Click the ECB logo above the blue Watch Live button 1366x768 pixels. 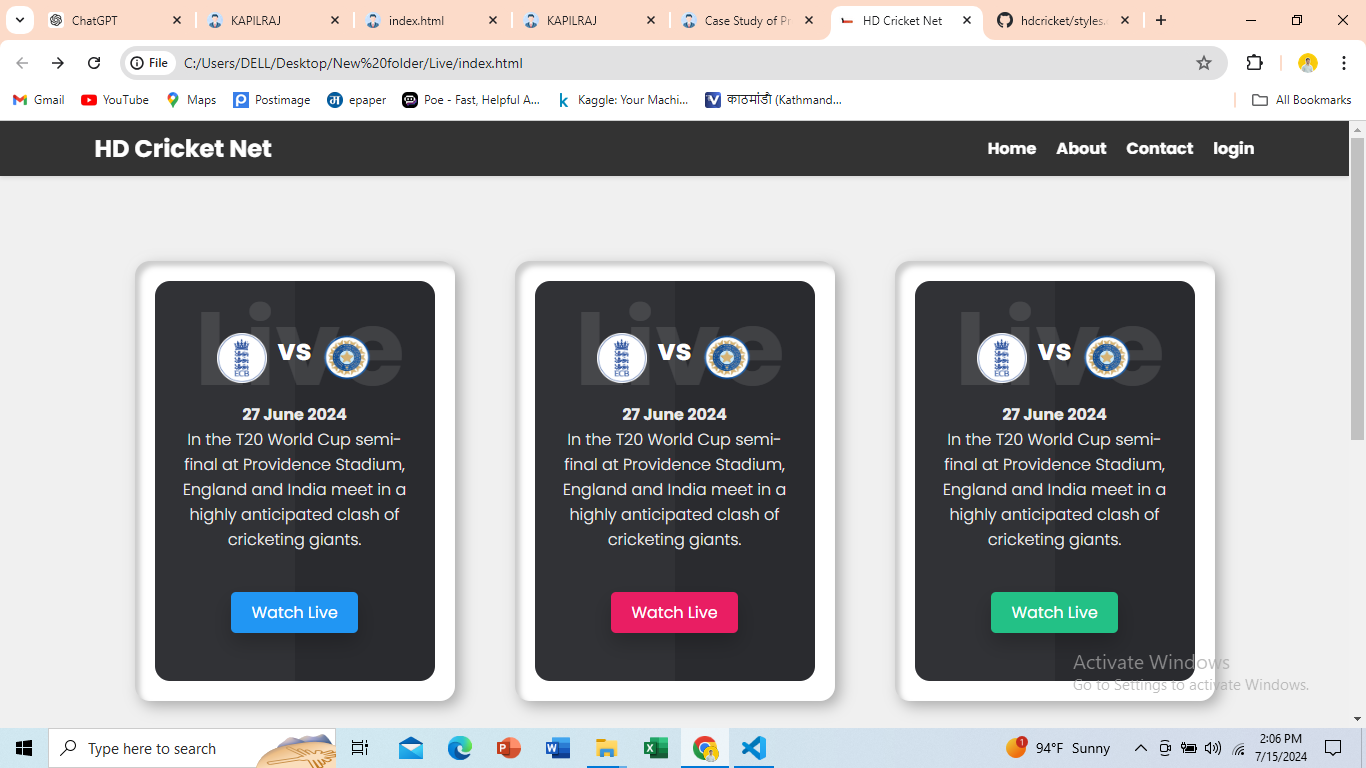pos(242,358)
